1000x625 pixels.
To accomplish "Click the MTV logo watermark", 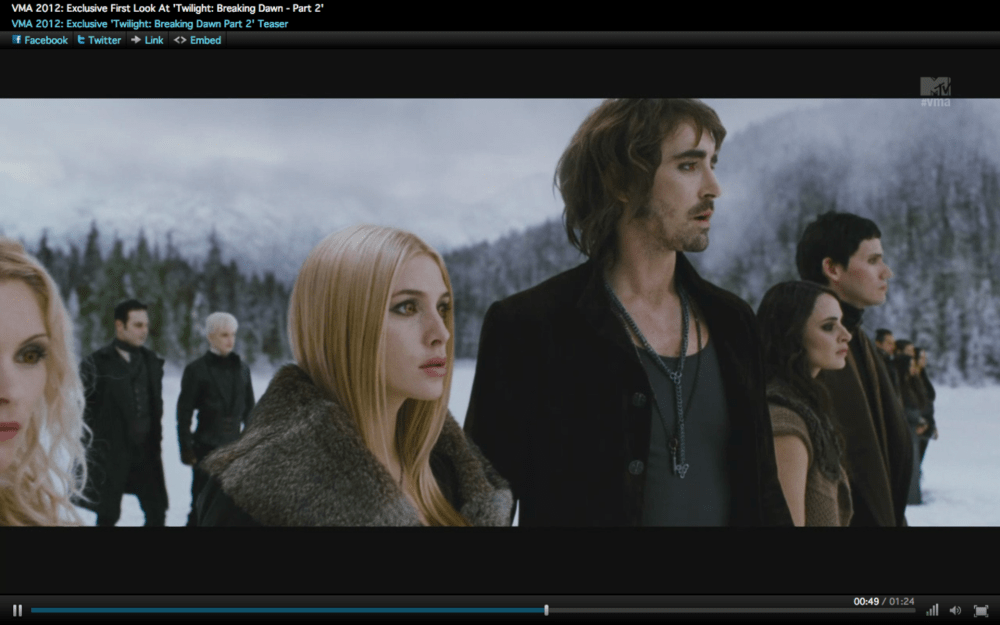I will point(935,88).
